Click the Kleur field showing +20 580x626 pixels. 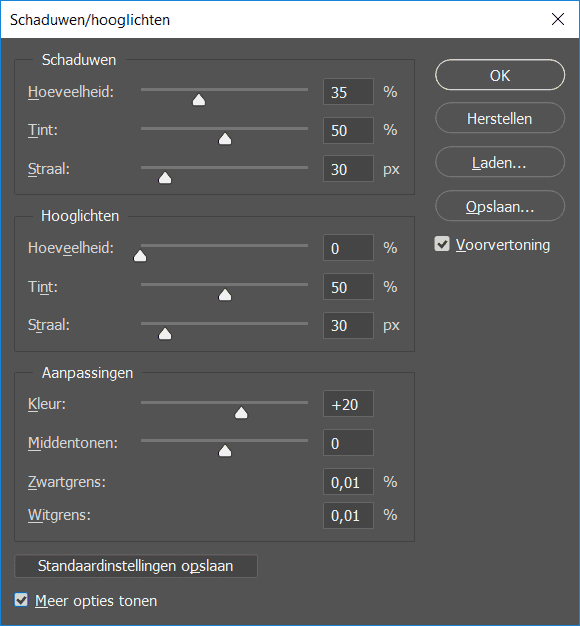(x=348, y=404)
